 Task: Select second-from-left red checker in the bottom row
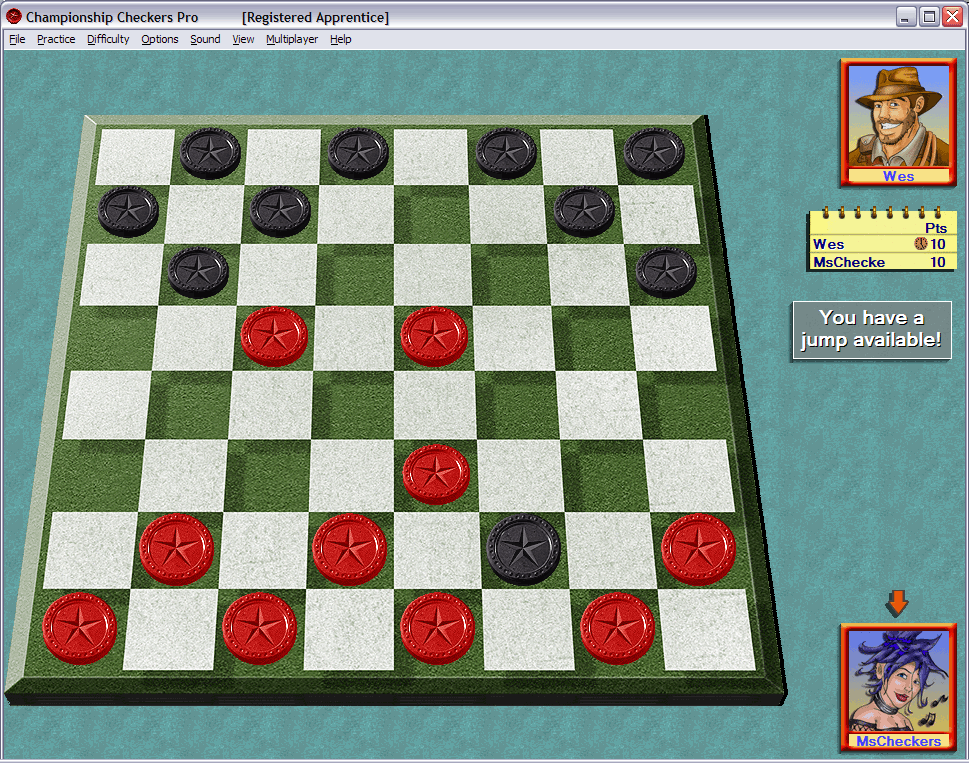(260, 628)
